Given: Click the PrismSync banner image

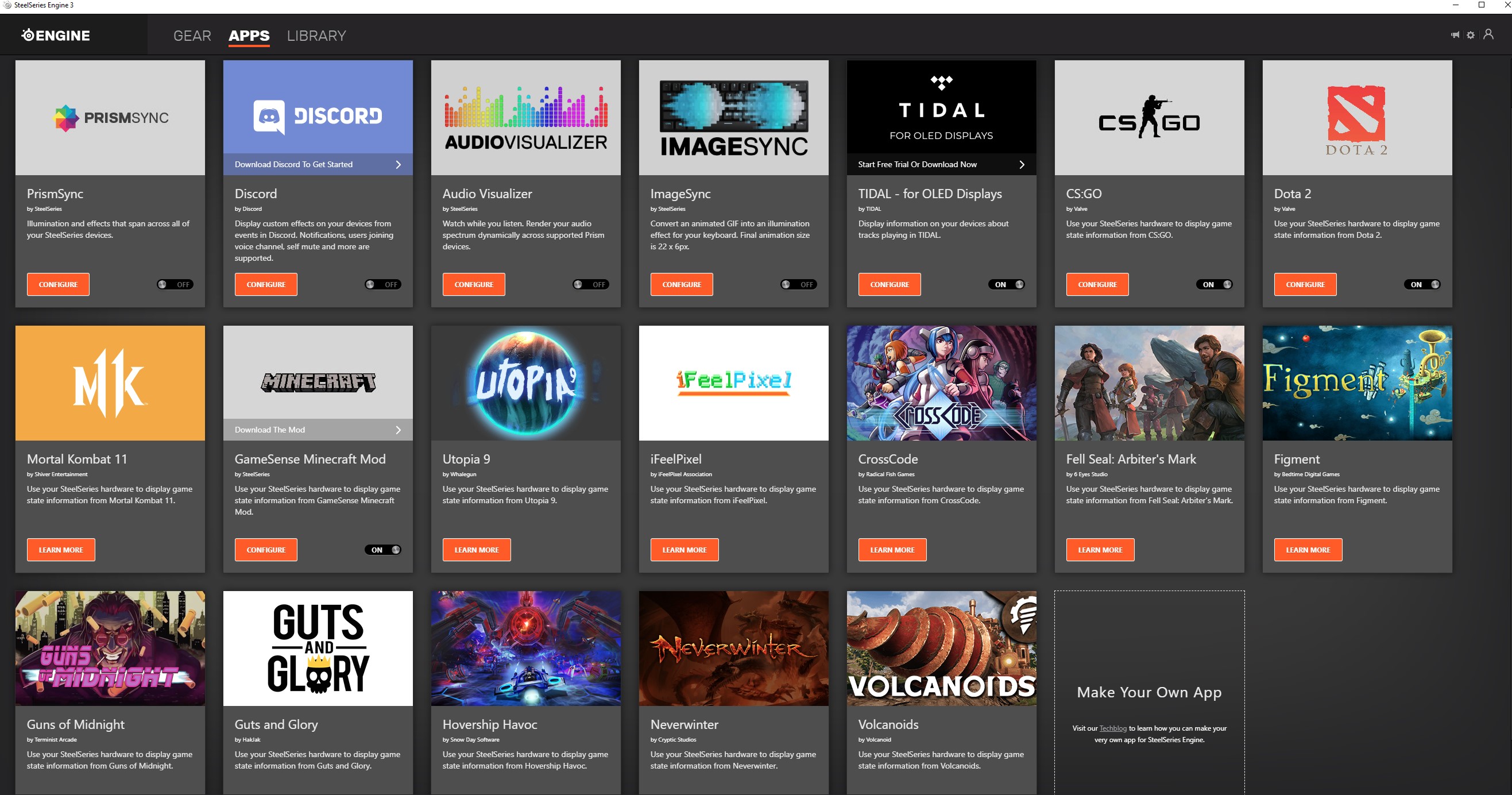Looking at the screenshot, I should [x=110, y=117].
